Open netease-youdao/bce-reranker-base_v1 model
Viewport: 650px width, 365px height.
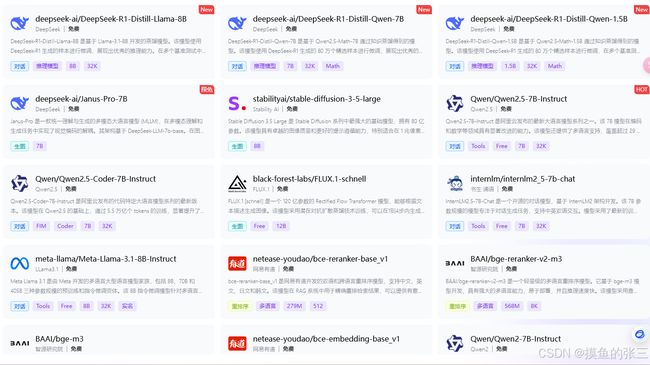(320, 259)
